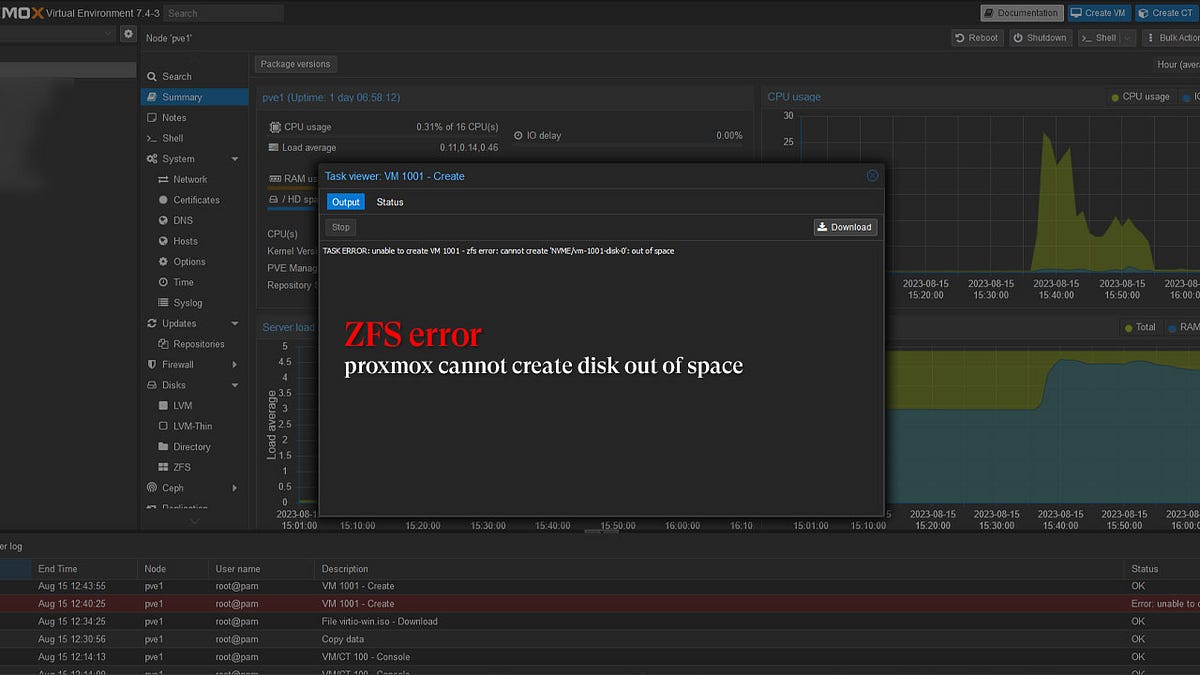Switch to the Status tab

390,202
